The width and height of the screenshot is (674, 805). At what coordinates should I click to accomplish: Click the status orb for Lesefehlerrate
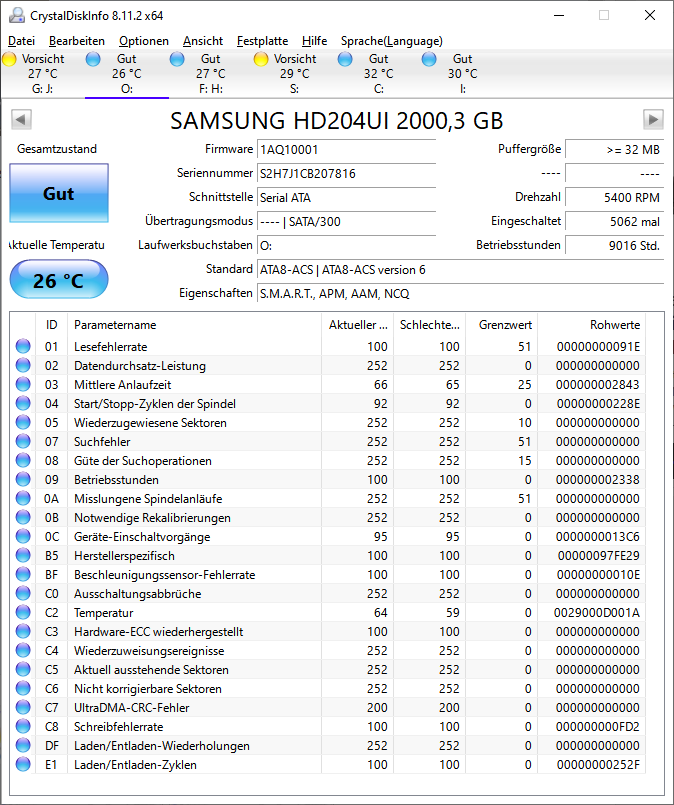[x=23, y=347]
